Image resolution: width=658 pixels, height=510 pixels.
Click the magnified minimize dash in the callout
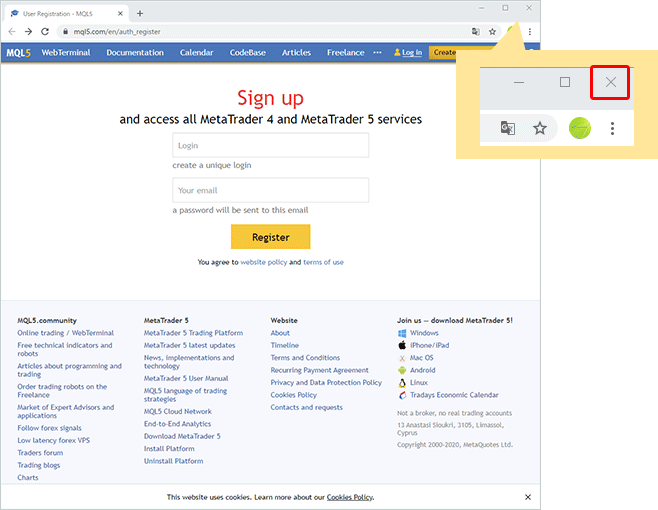point(519,82)
